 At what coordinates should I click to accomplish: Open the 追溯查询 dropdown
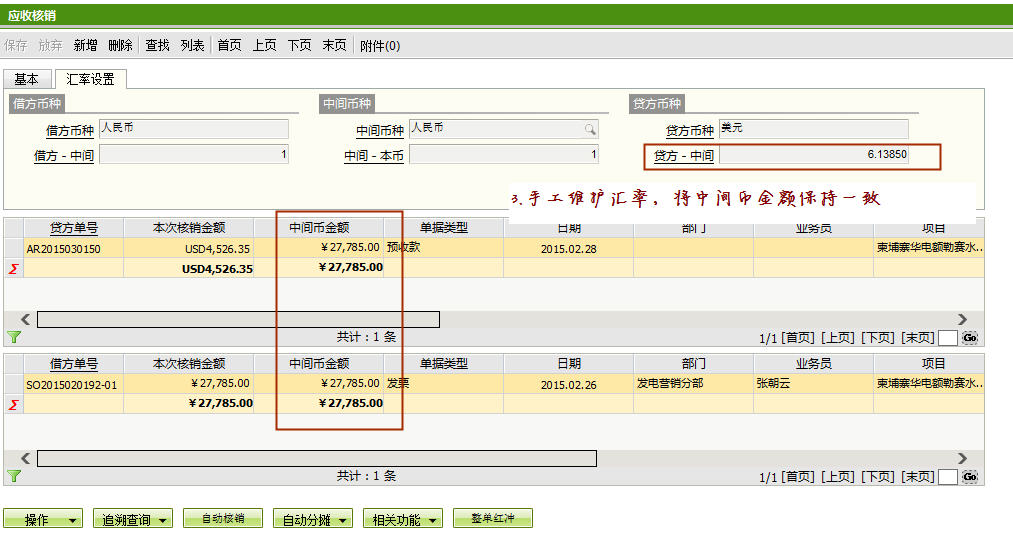tap(132, 519)
